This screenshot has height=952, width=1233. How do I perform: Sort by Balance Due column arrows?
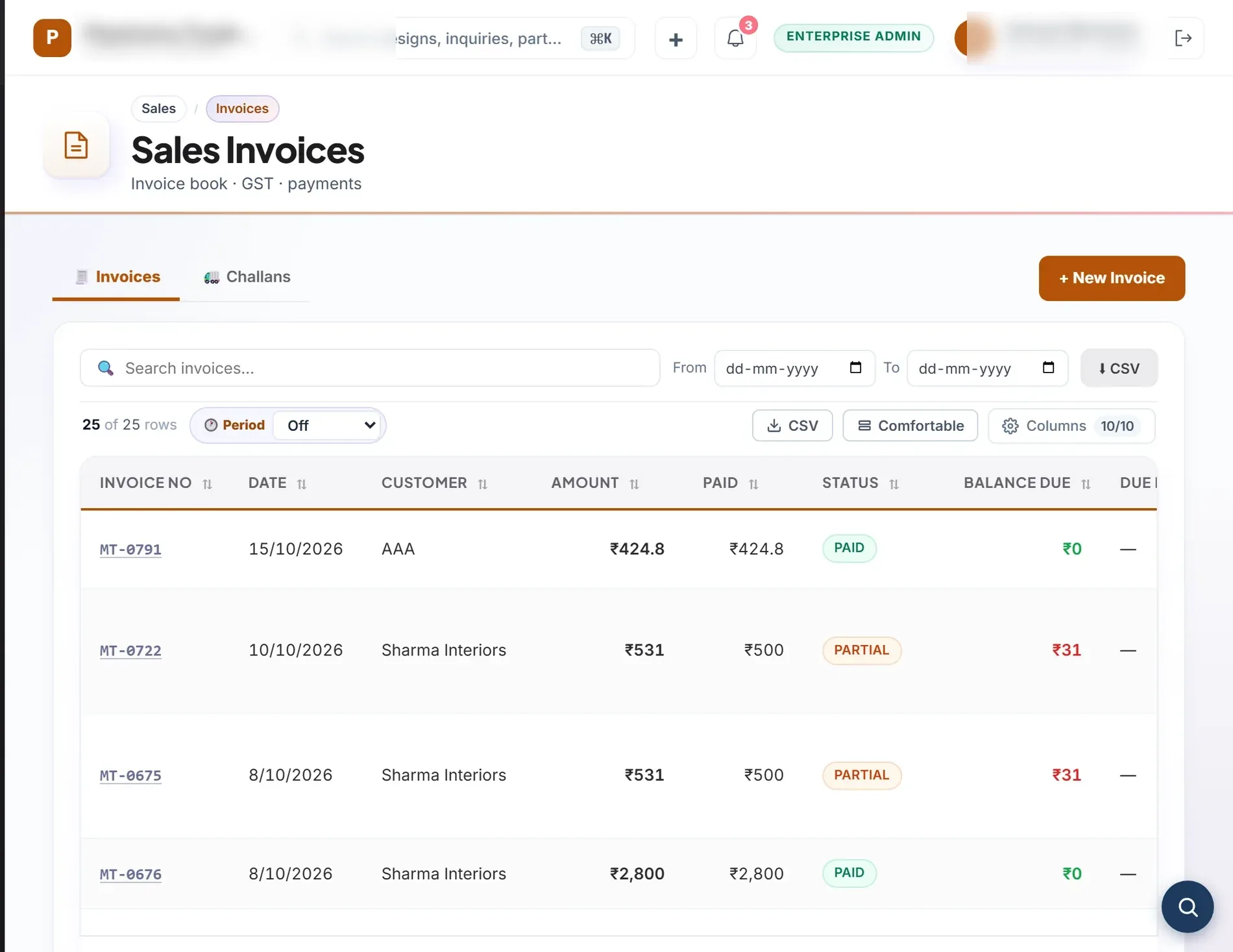pyautogui.click(x=1086, y=484)
